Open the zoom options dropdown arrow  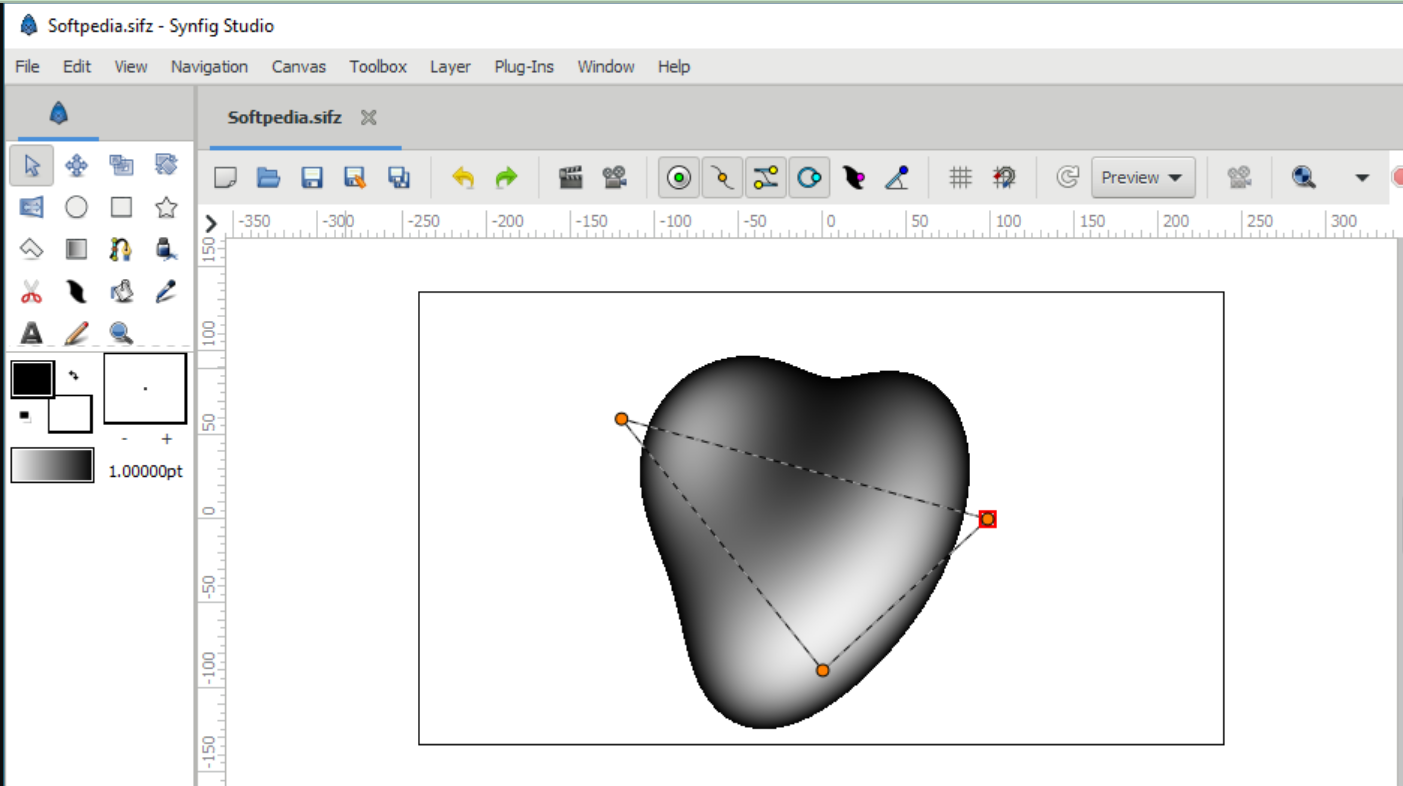(1362, 177)
